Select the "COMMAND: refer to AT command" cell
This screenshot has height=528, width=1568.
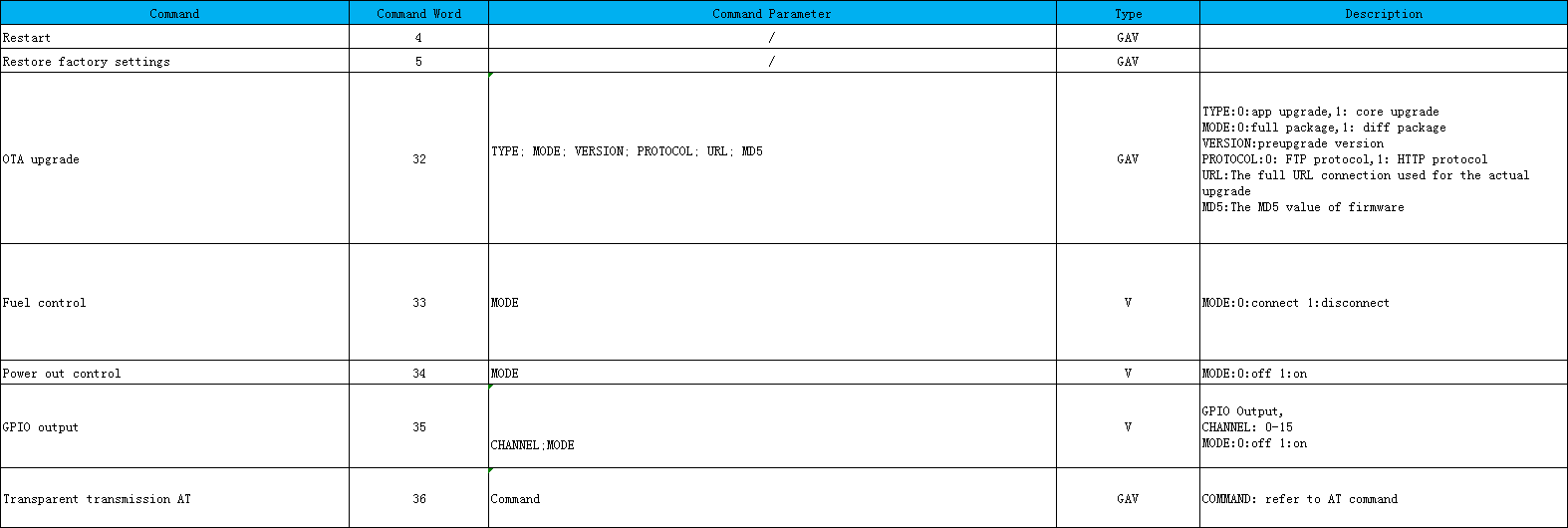pyautogui.click(x=1383, y=498)
